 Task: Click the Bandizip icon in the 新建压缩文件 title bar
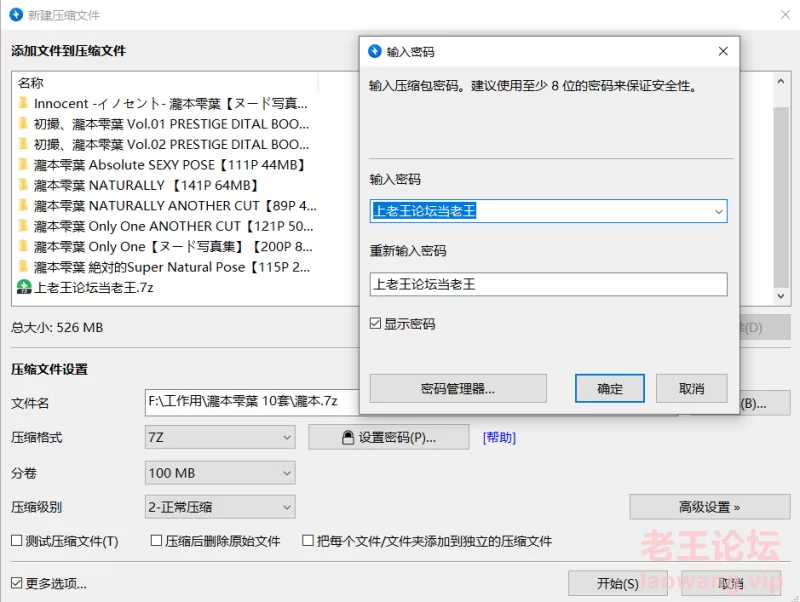16,14
